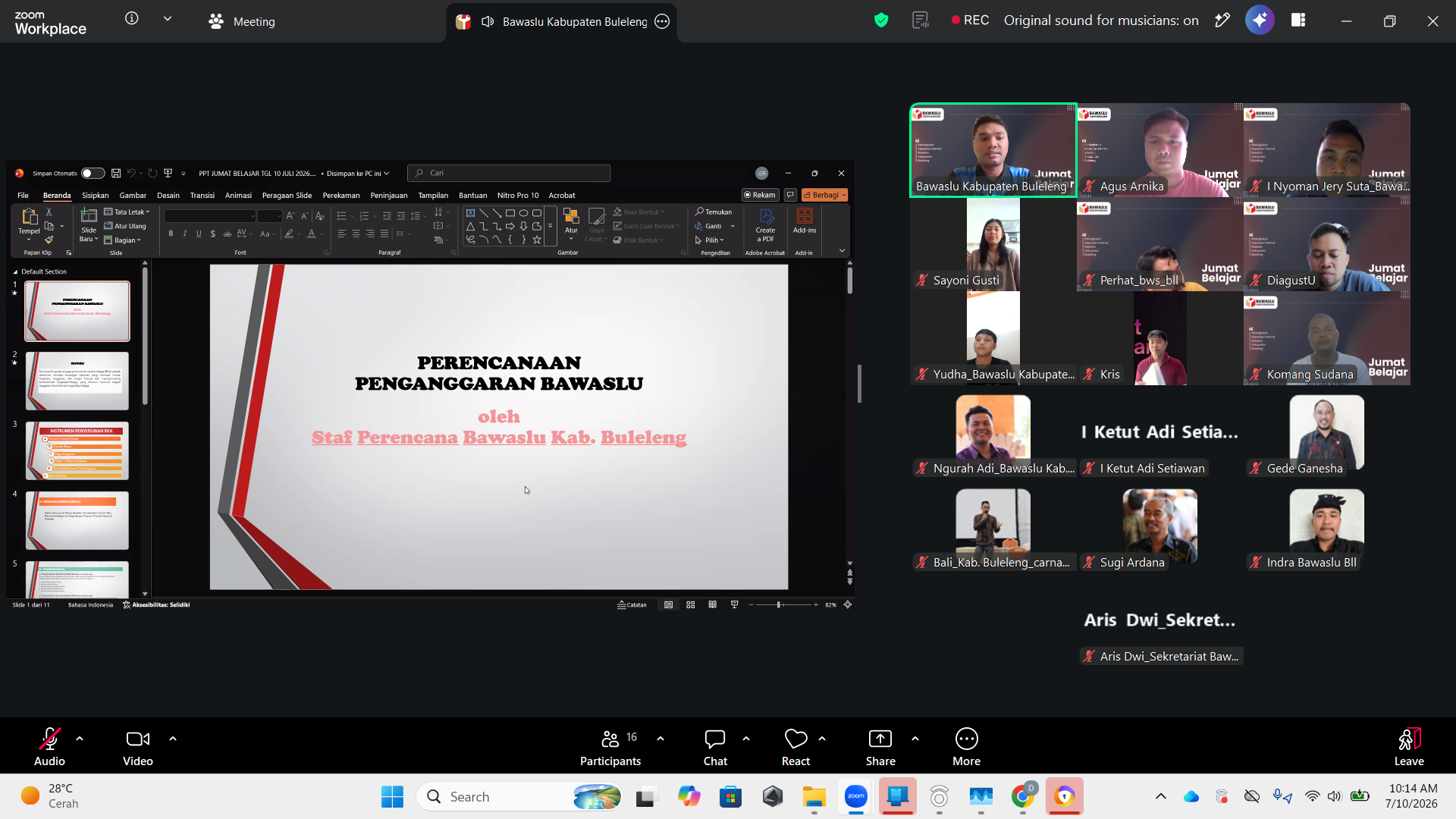Click the PowerPoint save disk icon

pos(116,173)
